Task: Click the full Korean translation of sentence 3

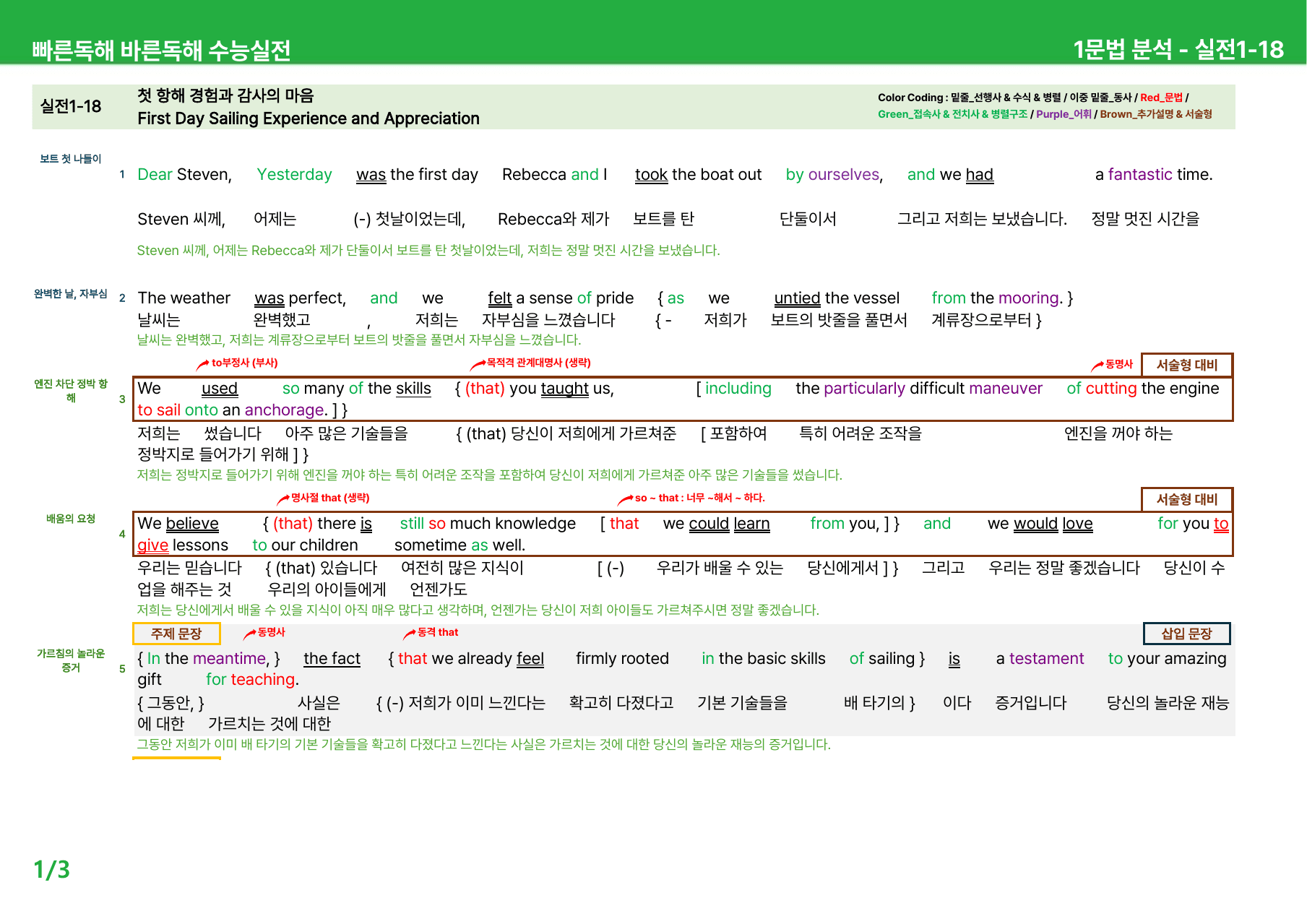Action: pyautogui.click(x=490, y=475)
